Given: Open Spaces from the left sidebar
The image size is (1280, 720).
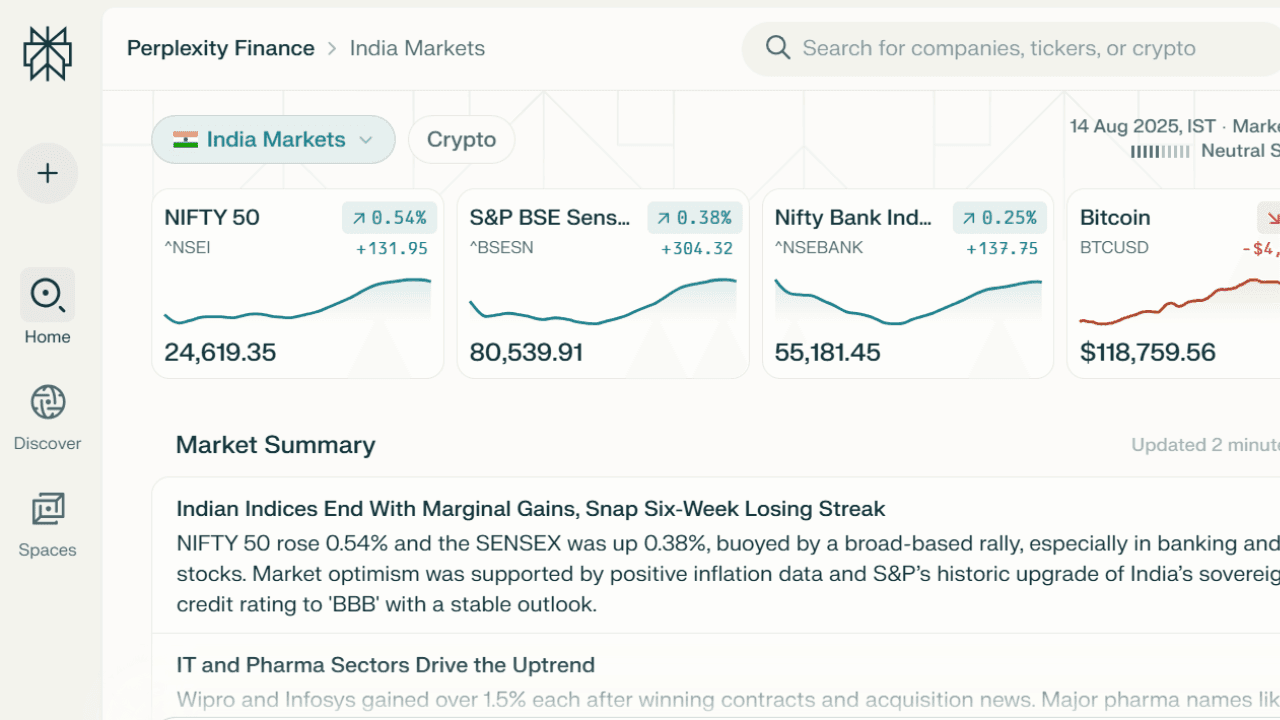Looking at the screenshot, I should coord(47,509).
